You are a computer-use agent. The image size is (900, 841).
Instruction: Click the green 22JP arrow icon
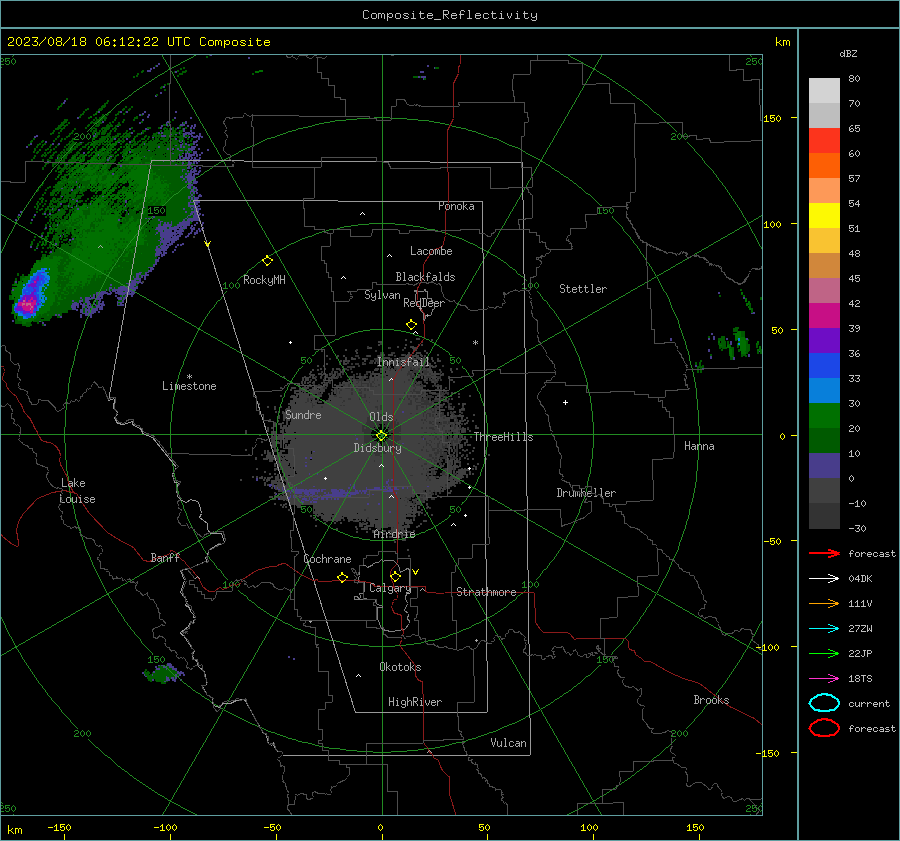tap(824, 653)
